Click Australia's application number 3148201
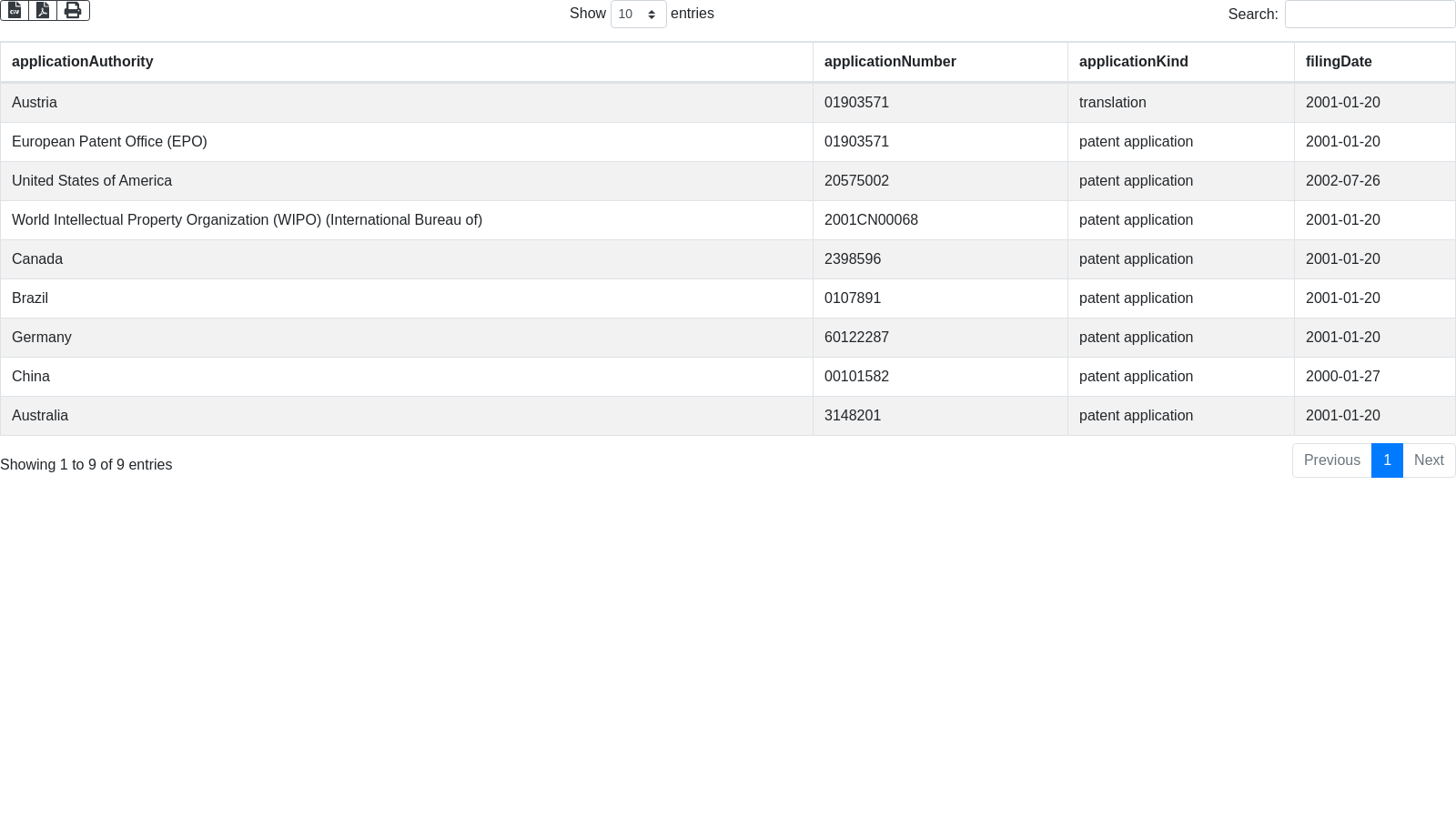Screen dimensions: 1456x819 853,416
